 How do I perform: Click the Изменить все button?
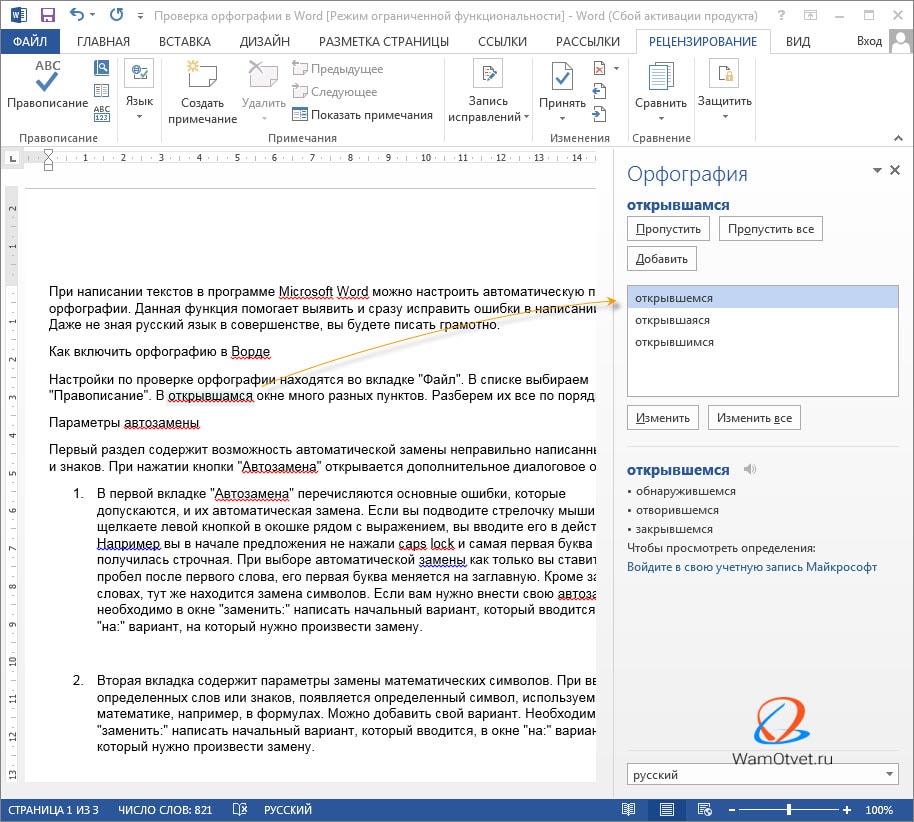[754, 418]
